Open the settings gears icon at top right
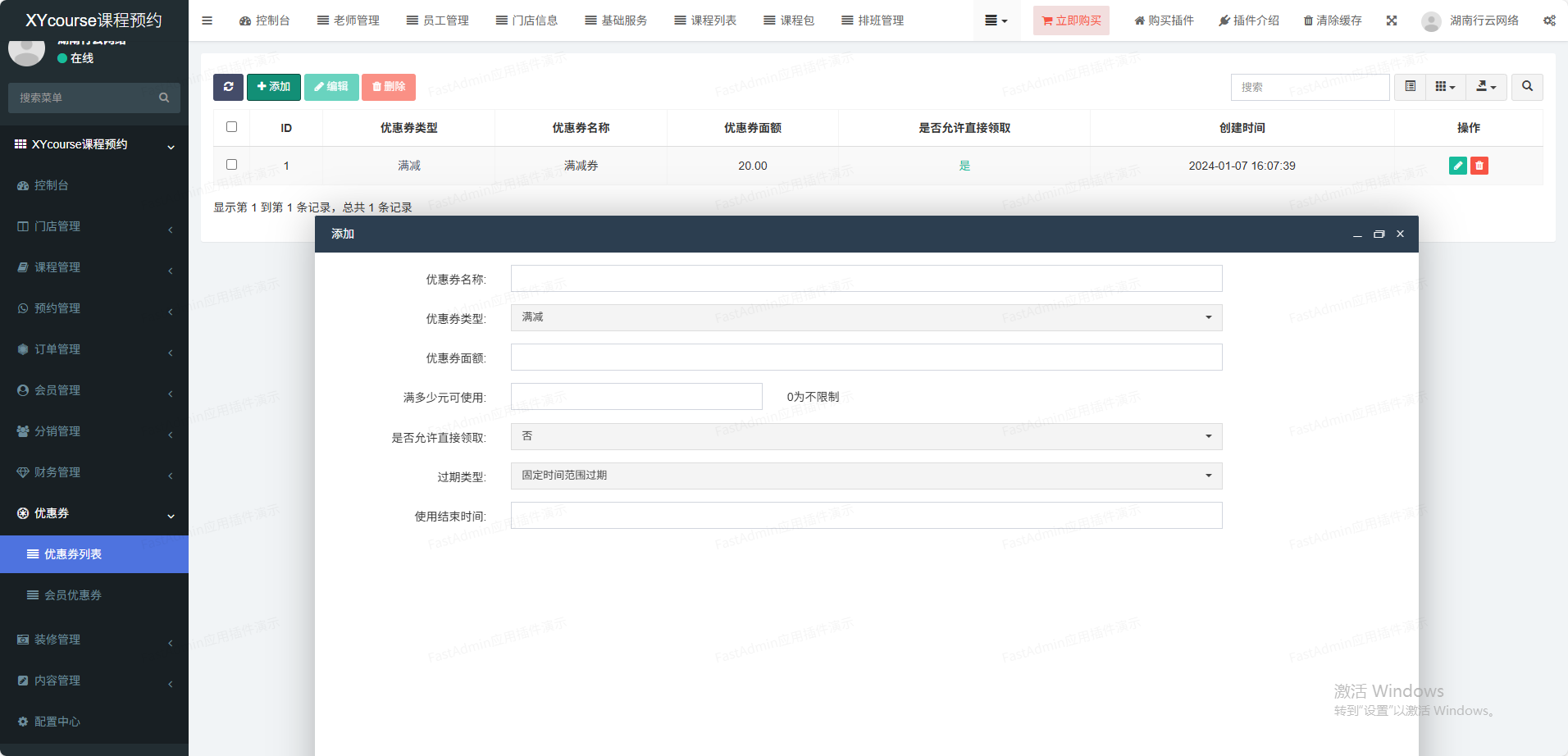The width and height of the screenshot is (1568, 756). [x=1549, y=20]
